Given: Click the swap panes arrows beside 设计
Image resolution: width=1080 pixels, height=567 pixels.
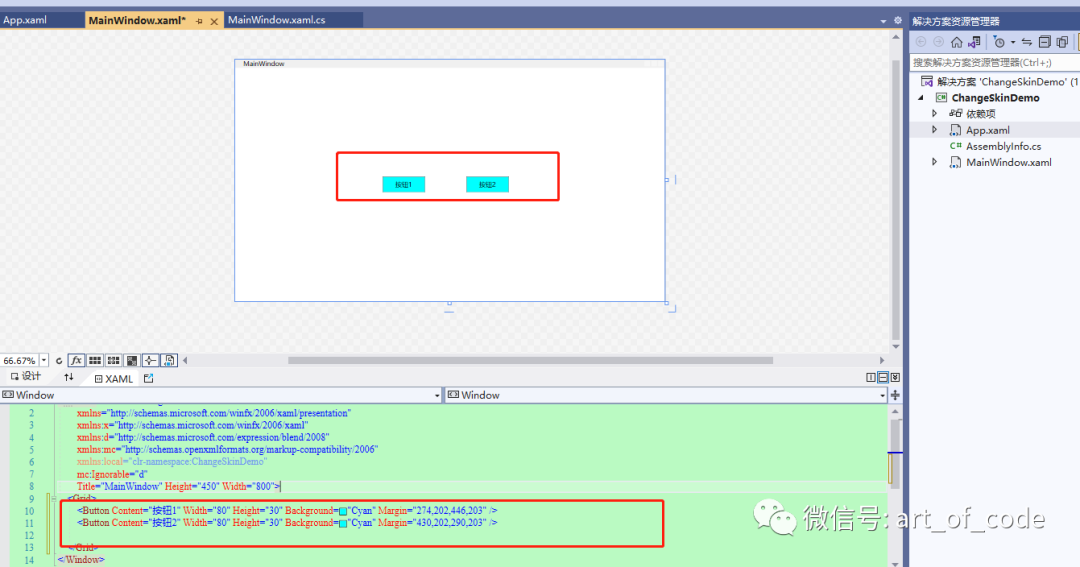Looking at the screenshot, I should (x=68, y=378).
